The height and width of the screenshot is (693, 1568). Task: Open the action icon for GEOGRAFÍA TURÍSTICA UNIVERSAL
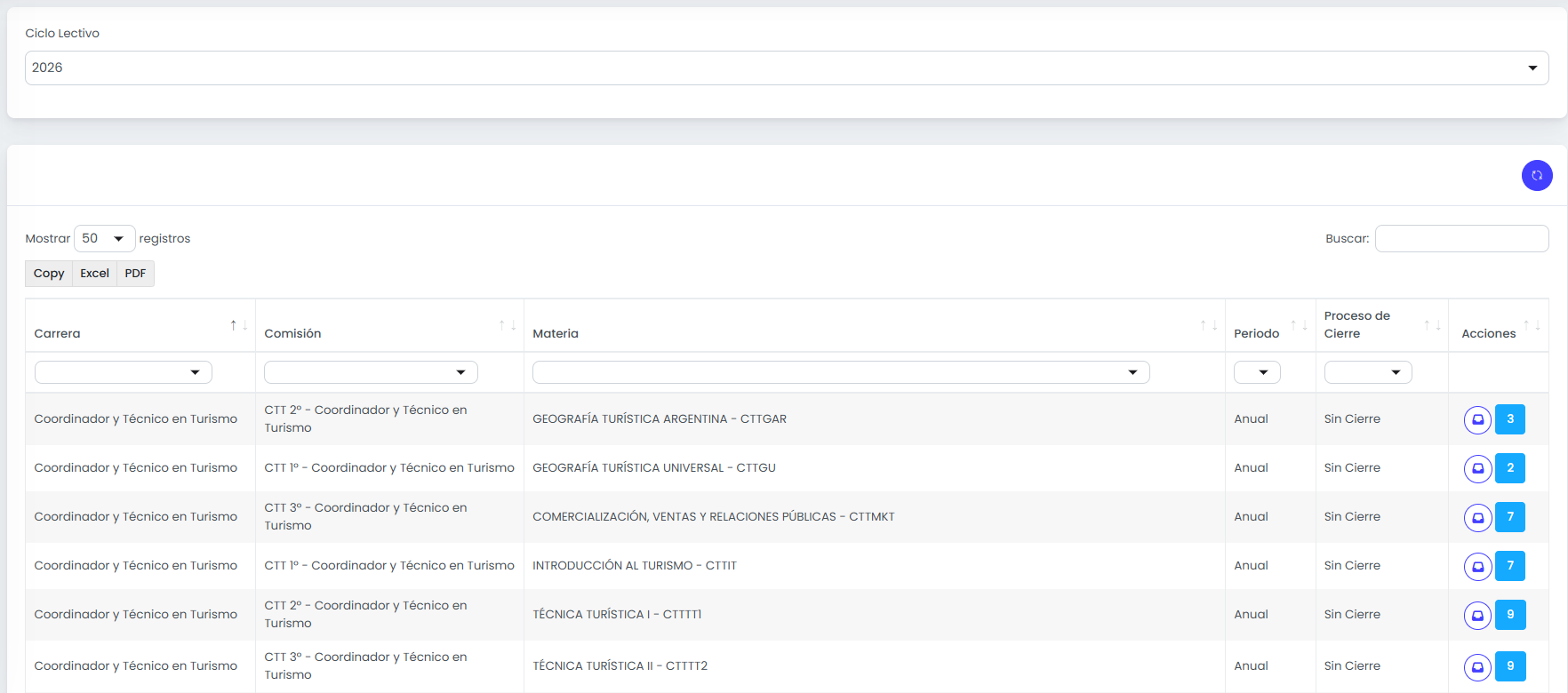[1477, 468]
